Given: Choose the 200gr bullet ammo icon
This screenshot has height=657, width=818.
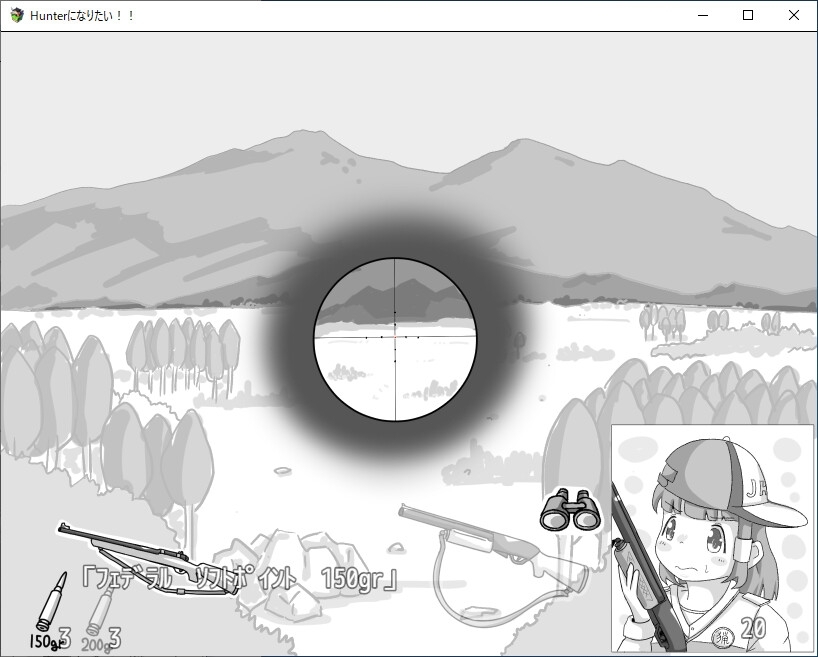Looking at the screenshot, I should [97, 612].
